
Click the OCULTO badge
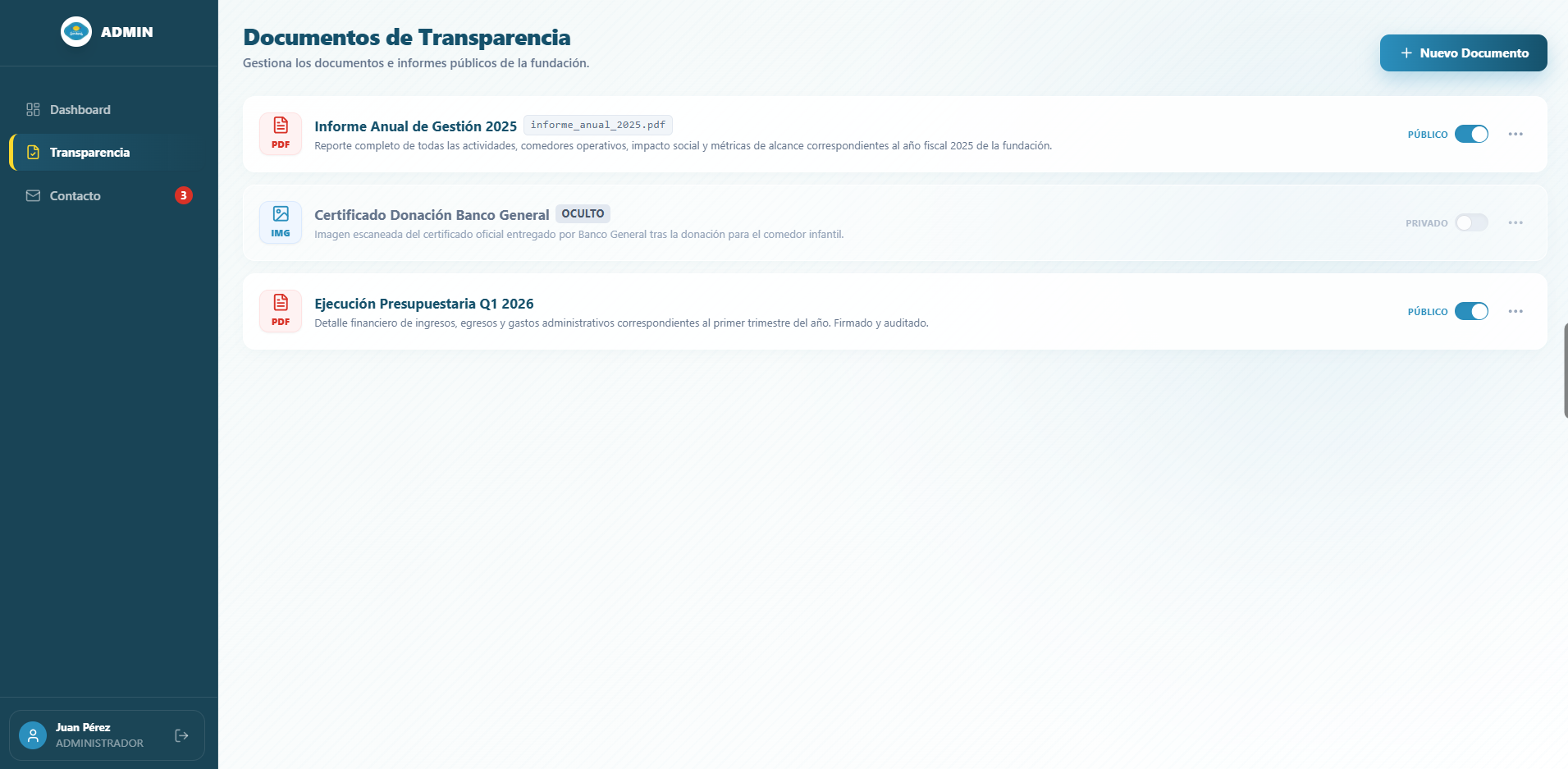tap(583, 213)
